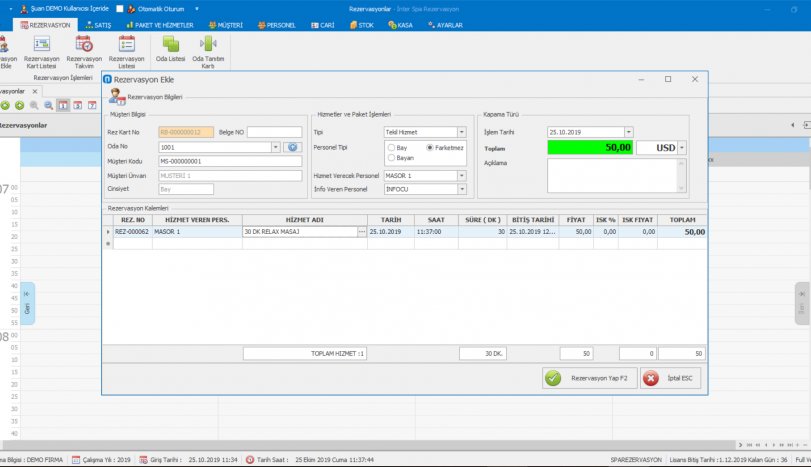Switch to MÜŞTERİ ribbon tab
Image resolution: width=811 pixels, height=467 pixels.
(226, 25)
